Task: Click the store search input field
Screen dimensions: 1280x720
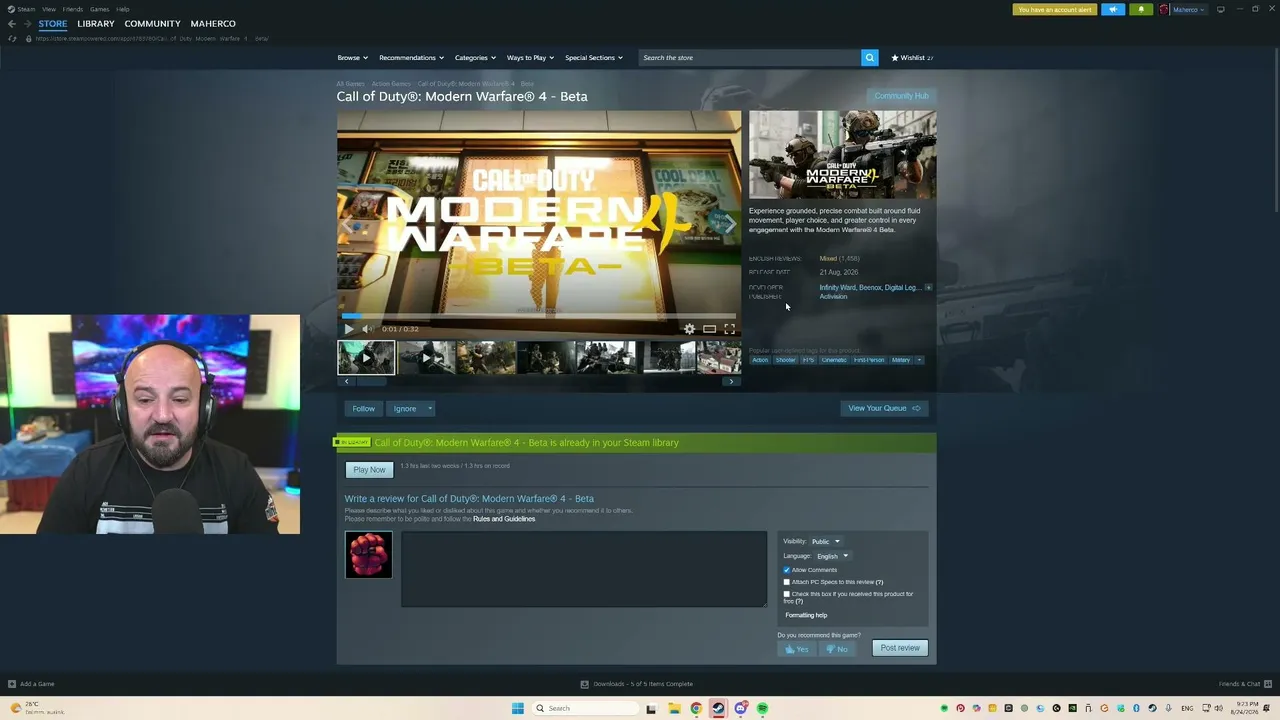Action: coord(750,58)
